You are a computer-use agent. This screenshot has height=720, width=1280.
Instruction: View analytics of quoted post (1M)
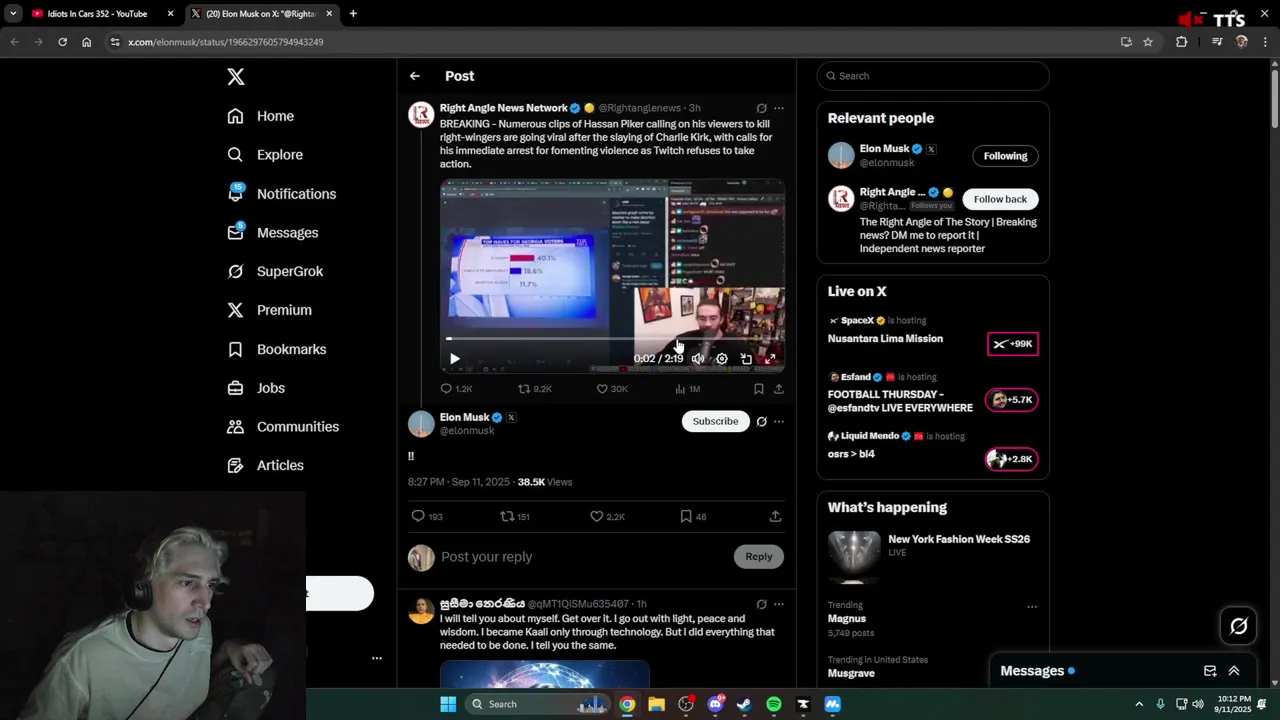(687, 389)
